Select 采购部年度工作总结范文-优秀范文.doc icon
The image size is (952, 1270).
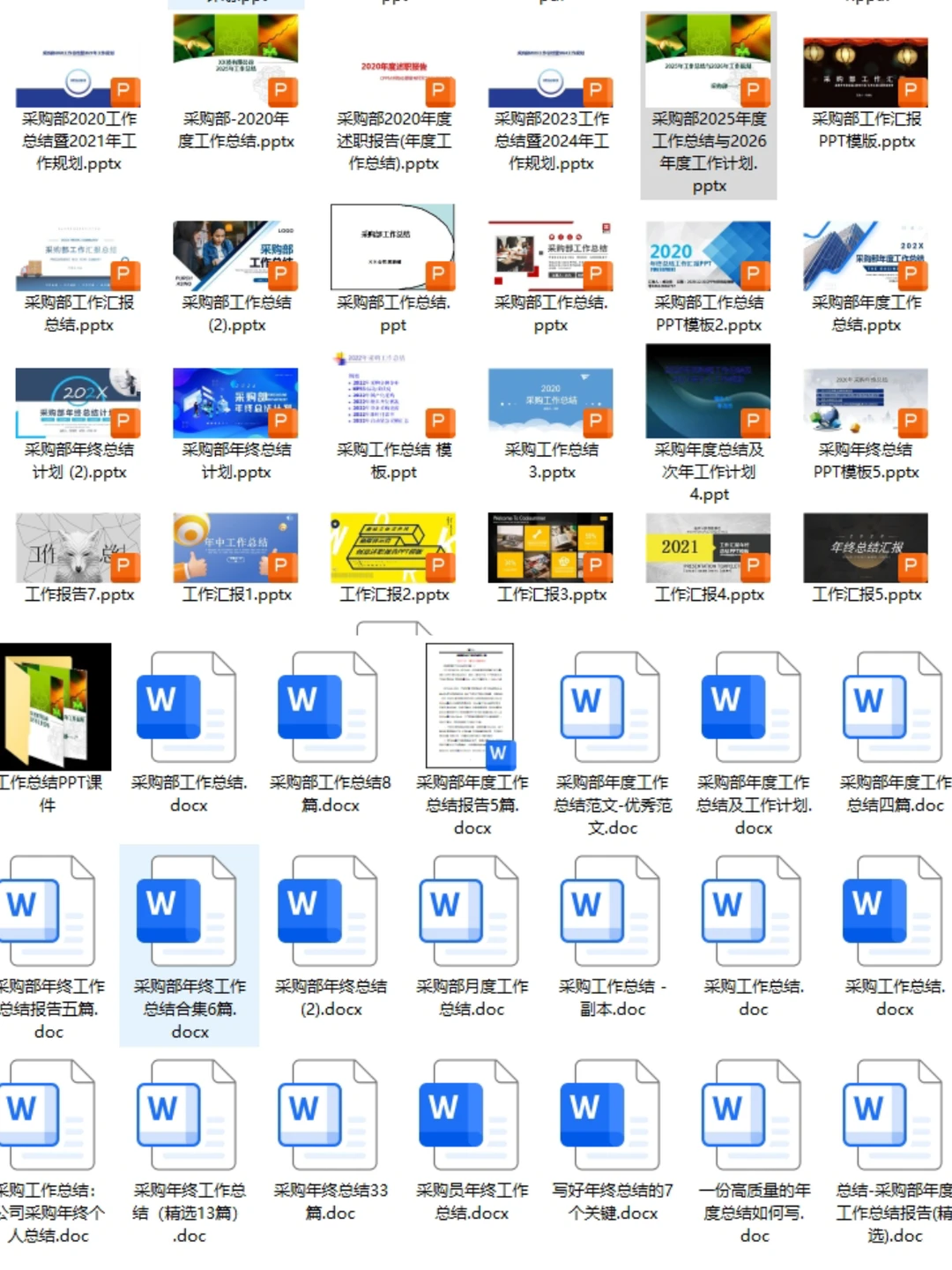(x=611, y=707)
